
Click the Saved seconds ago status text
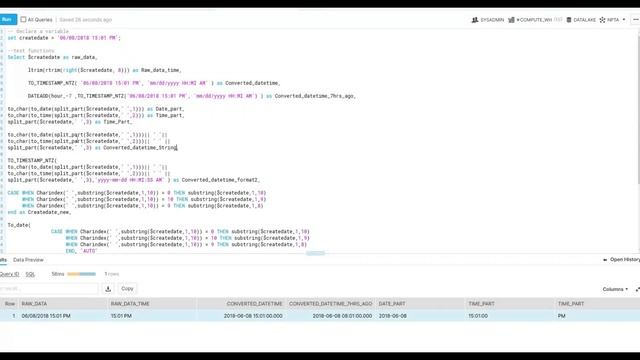(85, 20)
